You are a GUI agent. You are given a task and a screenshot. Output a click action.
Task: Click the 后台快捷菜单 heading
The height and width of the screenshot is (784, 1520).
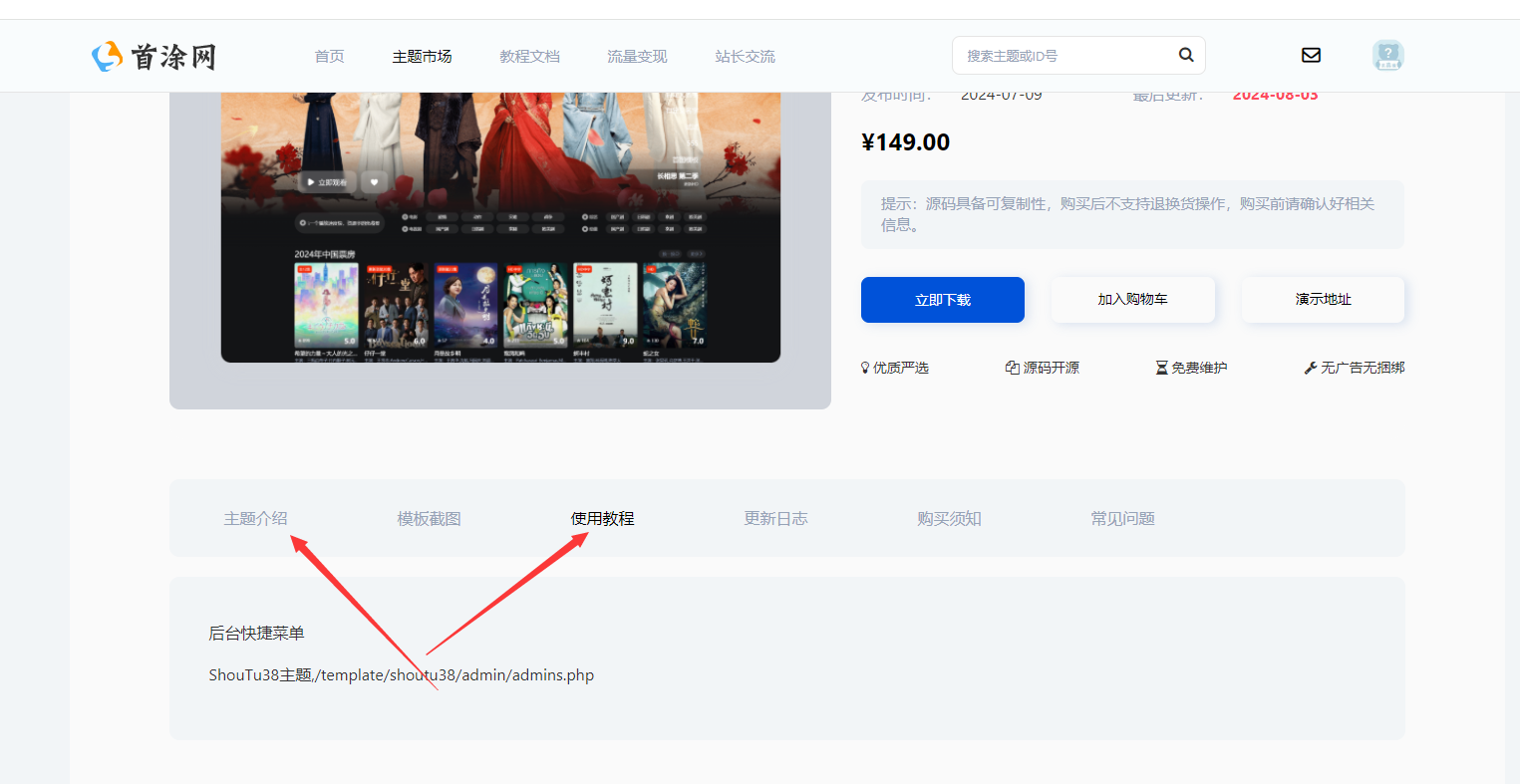[257, 633]
